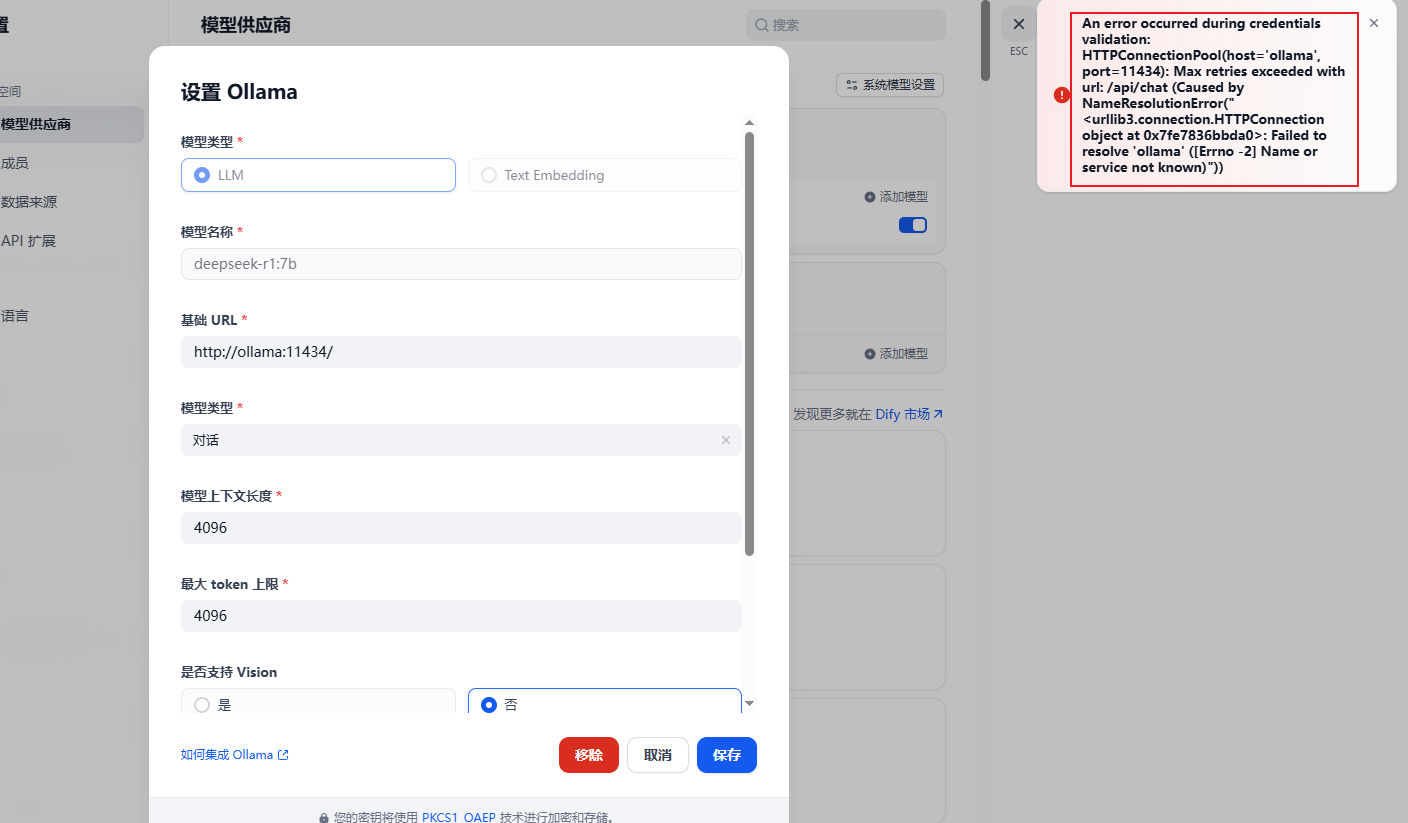The image size is (1408, 823).
Task: Choose 否 for Vision support
Action: [605, 702]
